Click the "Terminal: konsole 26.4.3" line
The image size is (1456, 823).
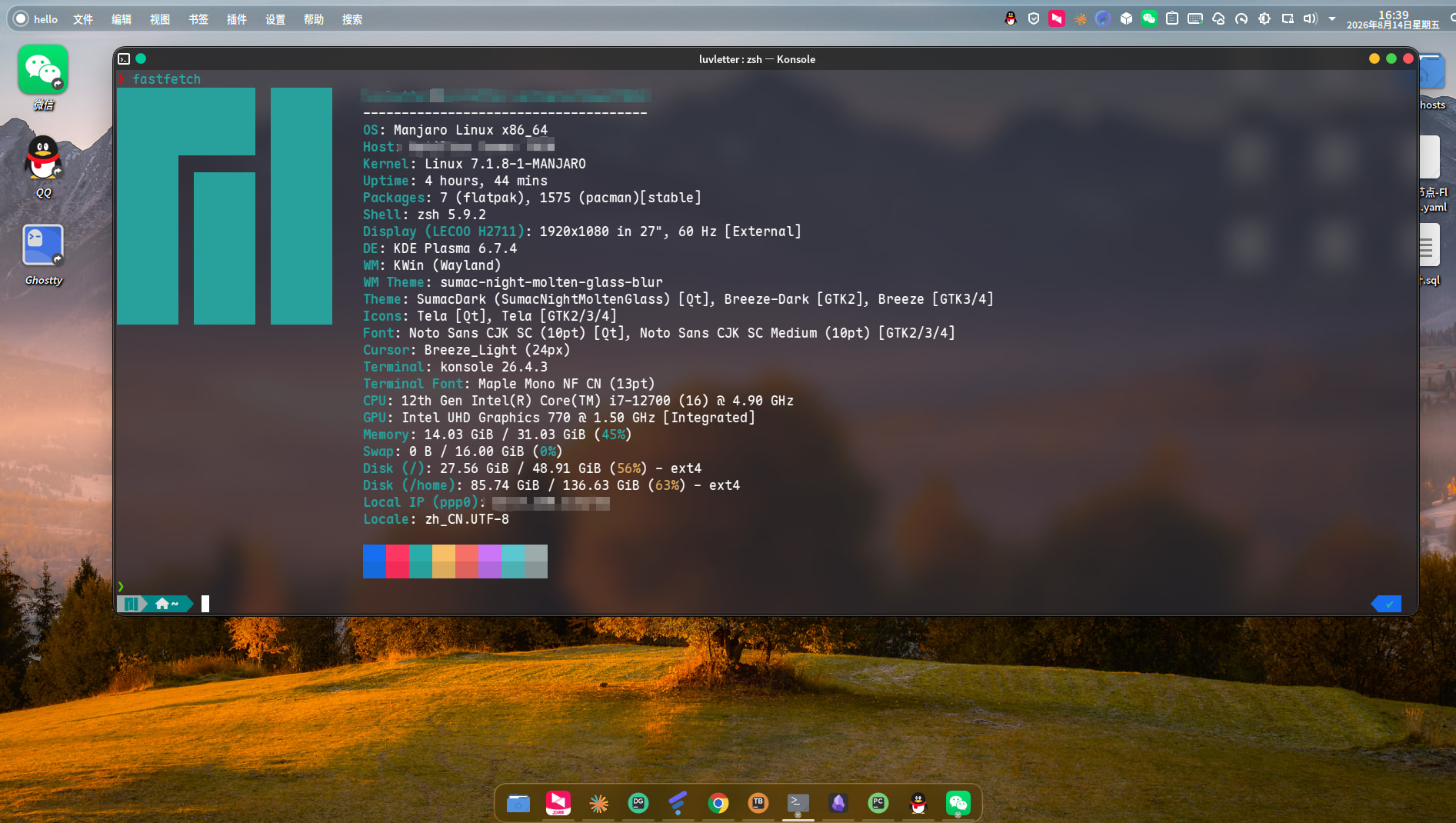(x=455, y=367)
